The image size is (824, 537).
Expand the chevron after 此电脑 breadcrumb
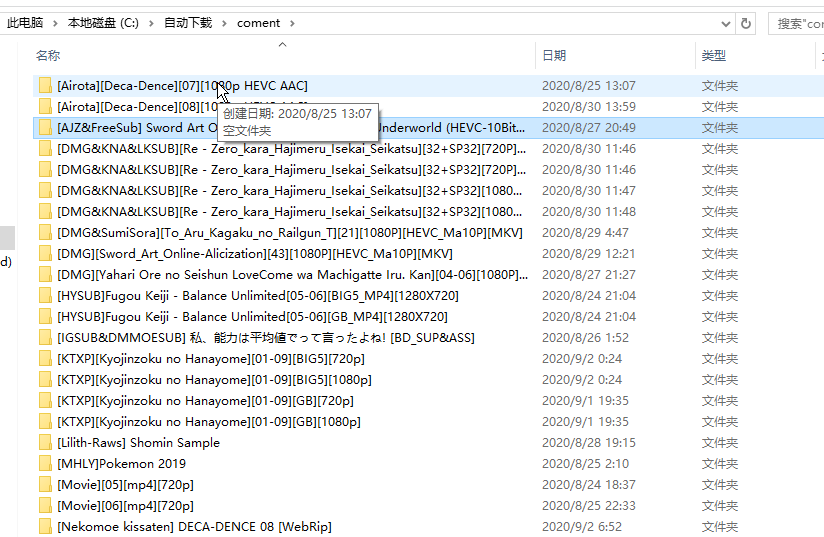pyautogui.click(x=56, y=23)
